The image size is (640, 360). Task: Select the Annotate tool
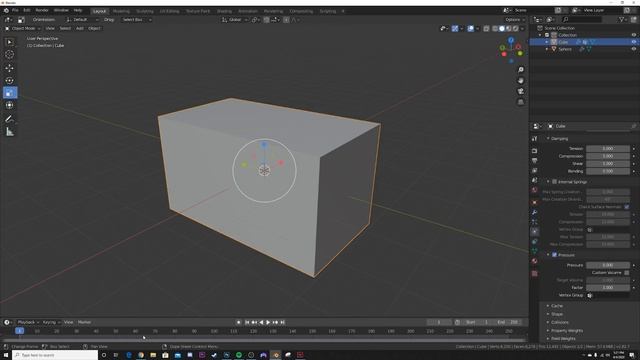click(x=9, y=119)
